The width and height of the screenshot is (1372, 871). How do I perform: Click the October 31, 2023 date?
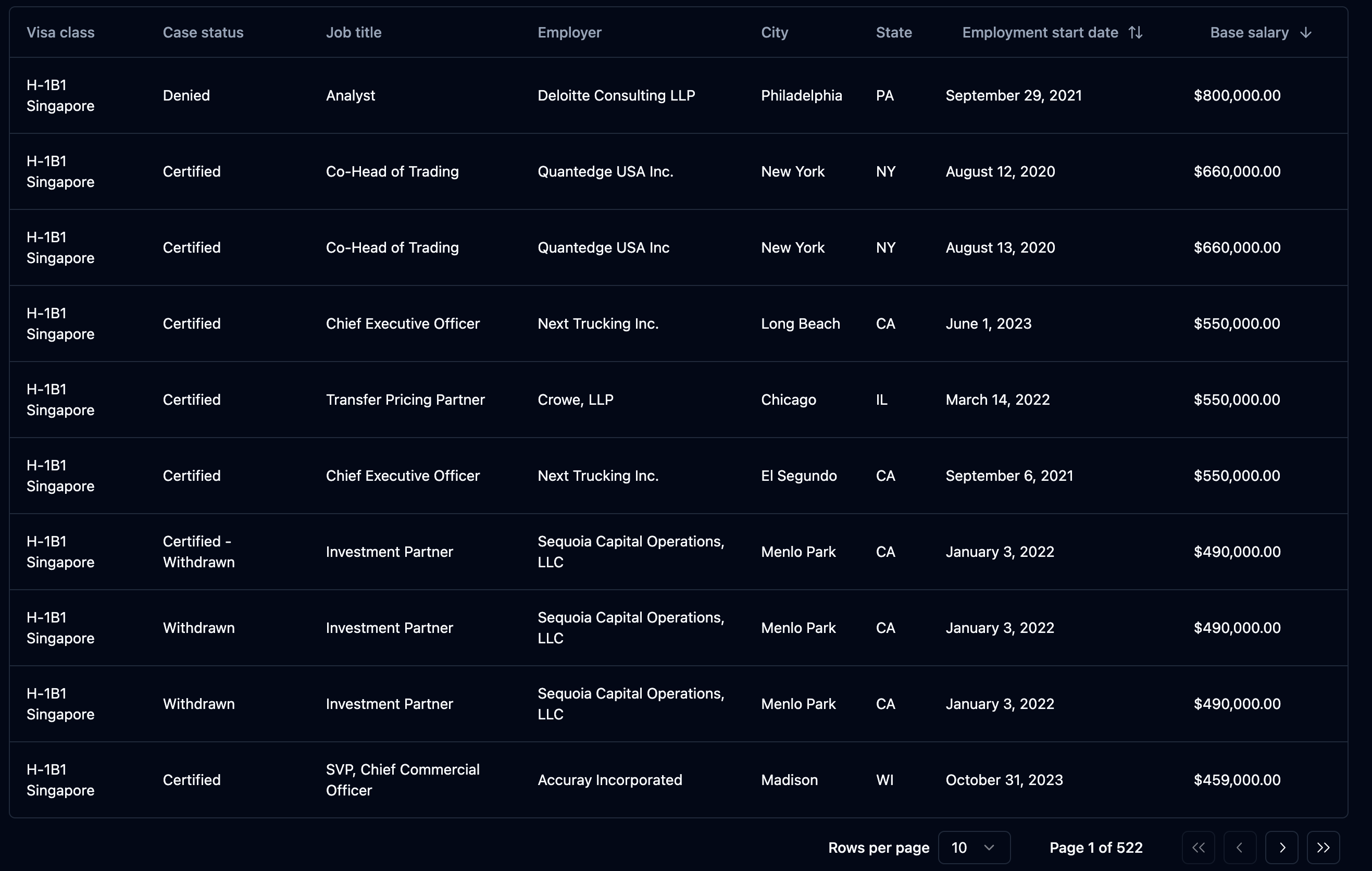point(1004,780)
